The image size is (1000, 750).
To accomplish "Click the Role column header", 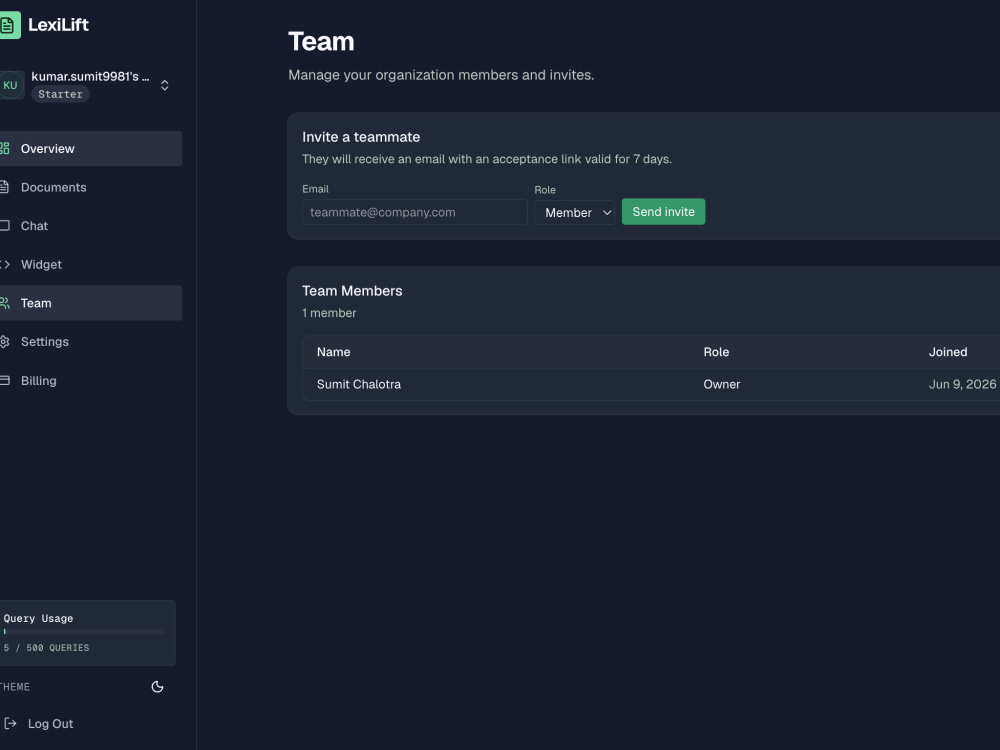I will pos(716,352).
